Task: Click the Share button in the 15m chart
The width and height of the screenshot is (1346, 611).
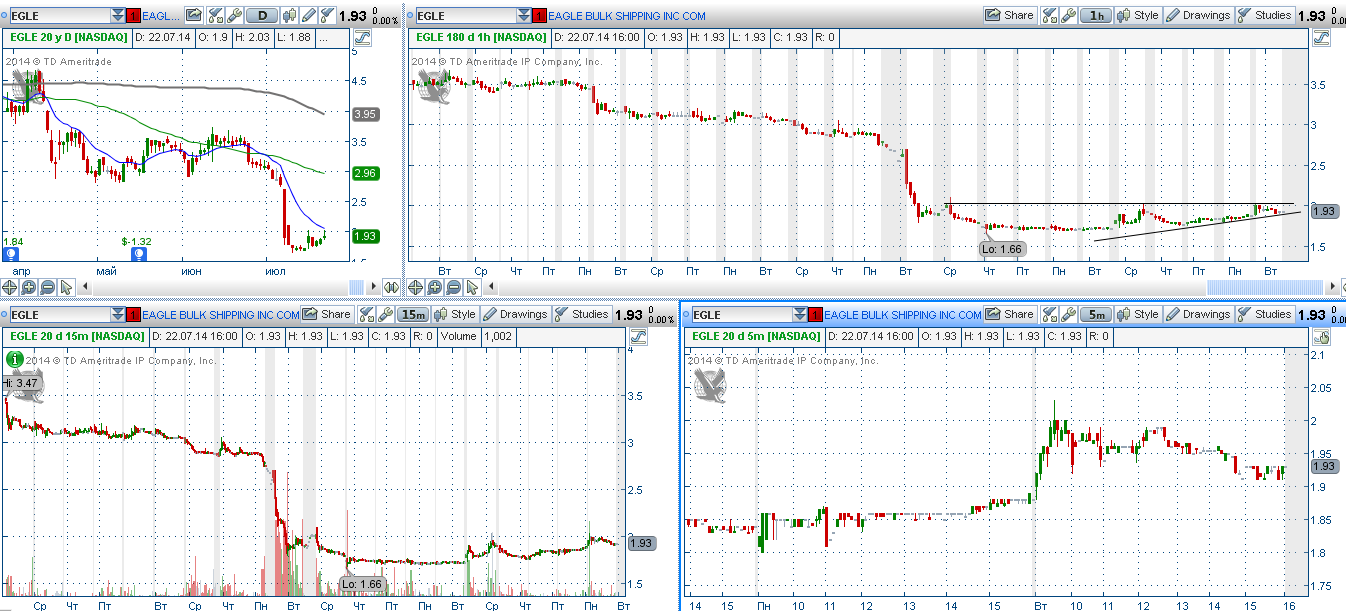Action: click(x=327, y=314)
